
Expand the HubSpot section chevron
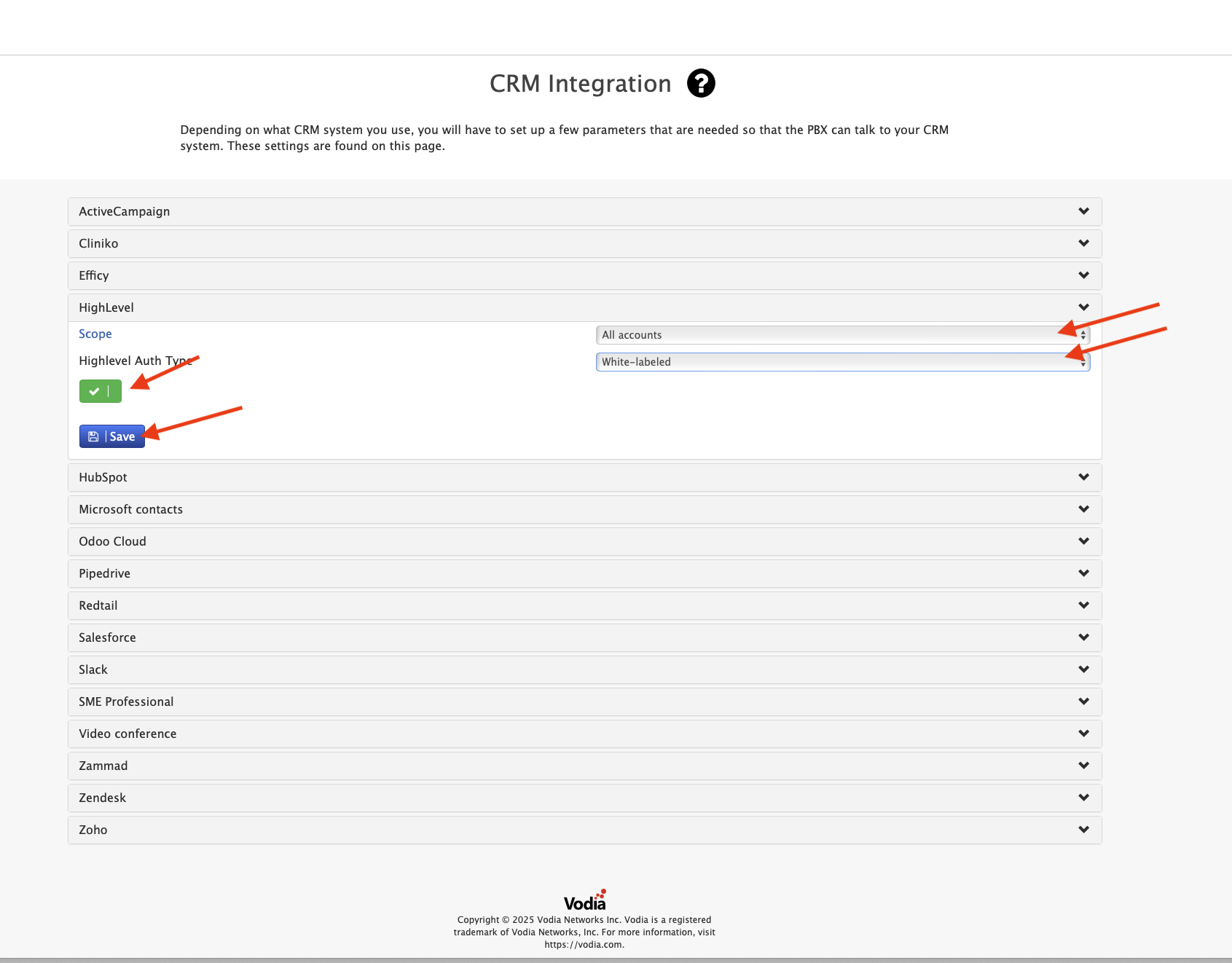tap(1083, 477)
